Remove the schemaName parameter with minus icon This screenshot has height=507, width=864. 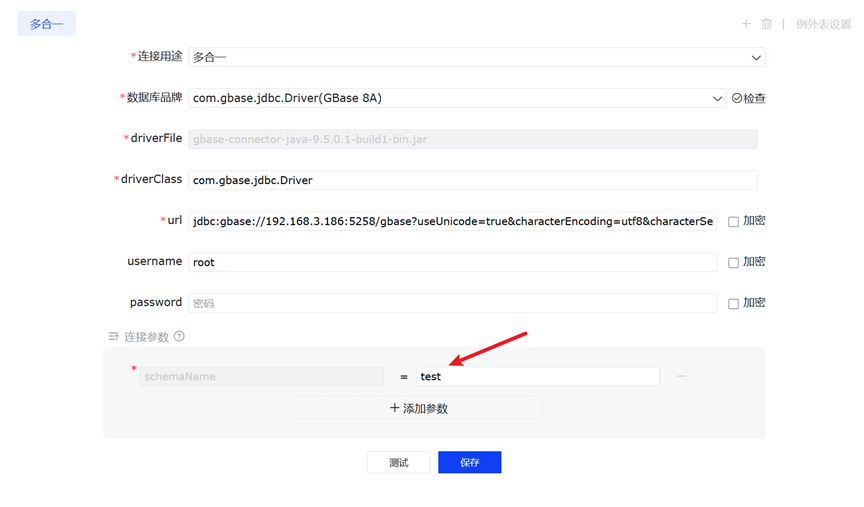(681, 376)
